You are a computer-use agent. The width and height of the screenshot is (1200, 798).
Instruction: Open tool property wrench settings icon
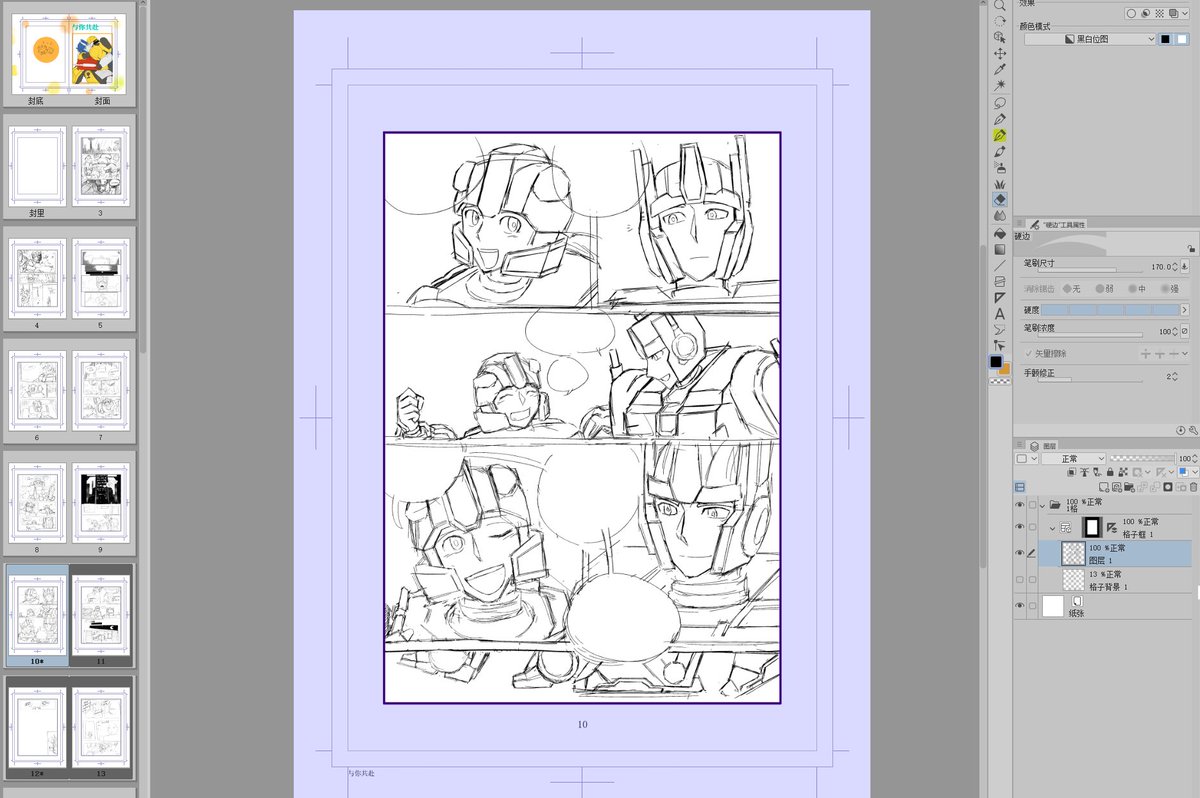(1193, 430)
